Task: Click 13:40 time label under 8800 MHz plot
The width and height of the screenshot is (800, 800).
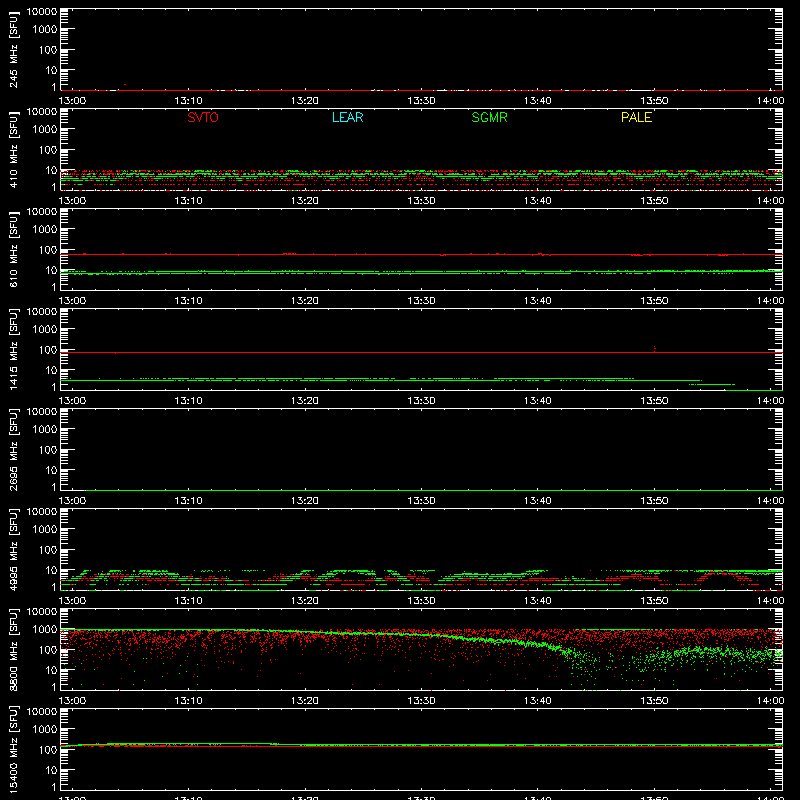Action: point(538,701)
